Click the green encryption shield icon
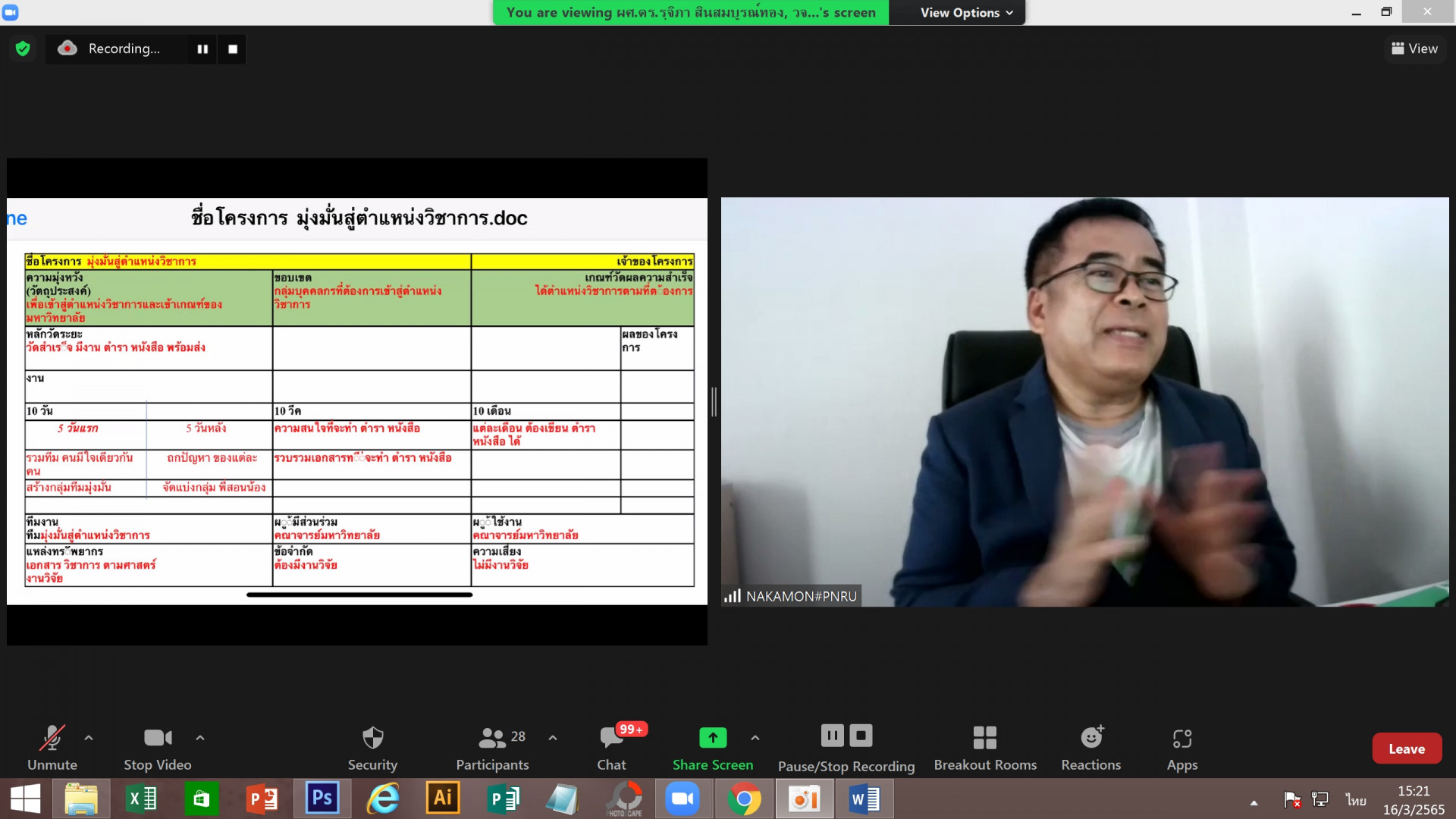 [x=23, y=49]
